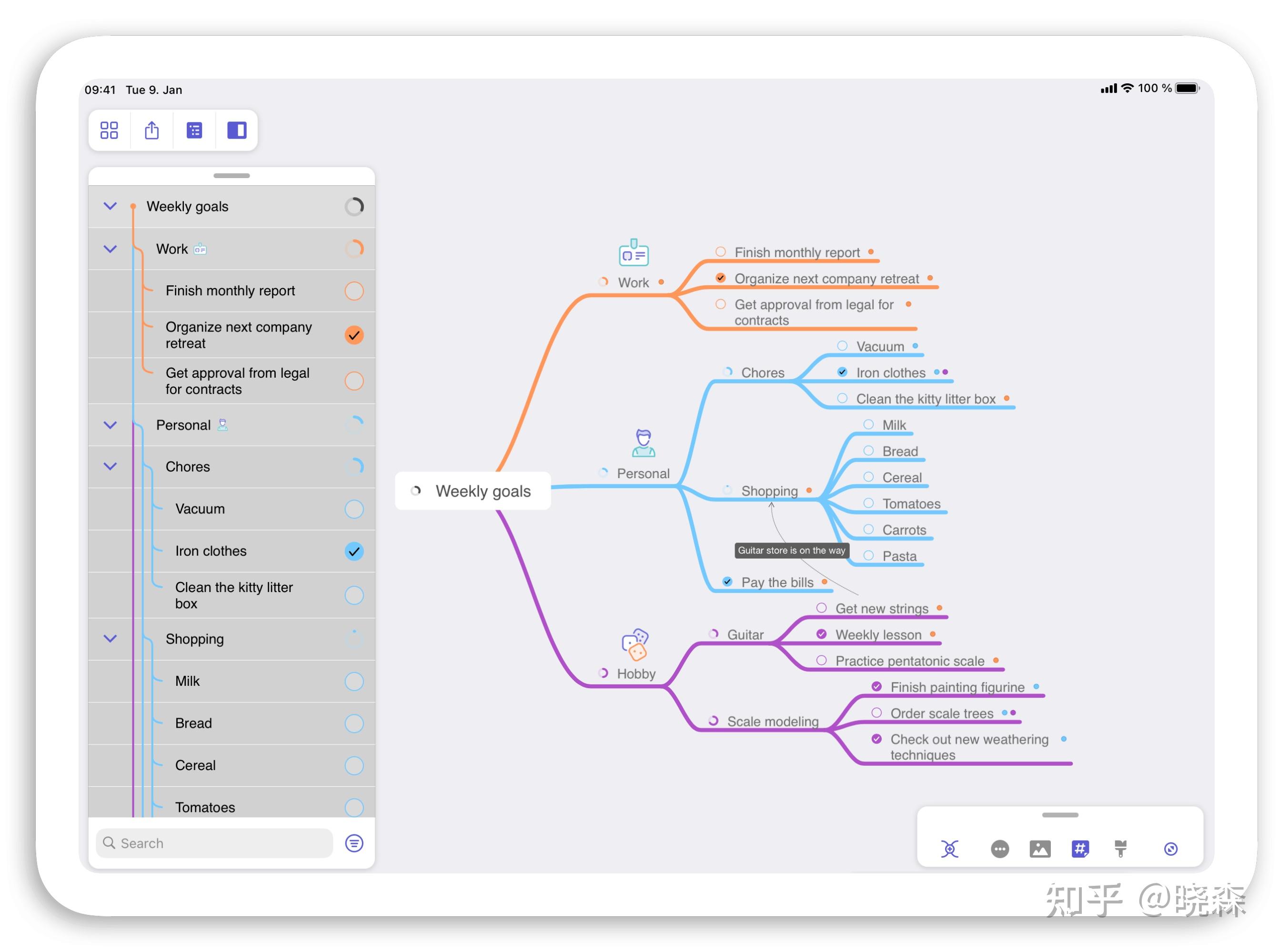Uncheck Iron clothes task in outline
Viewport: 1279px width, 952px height.
(354, 551)
